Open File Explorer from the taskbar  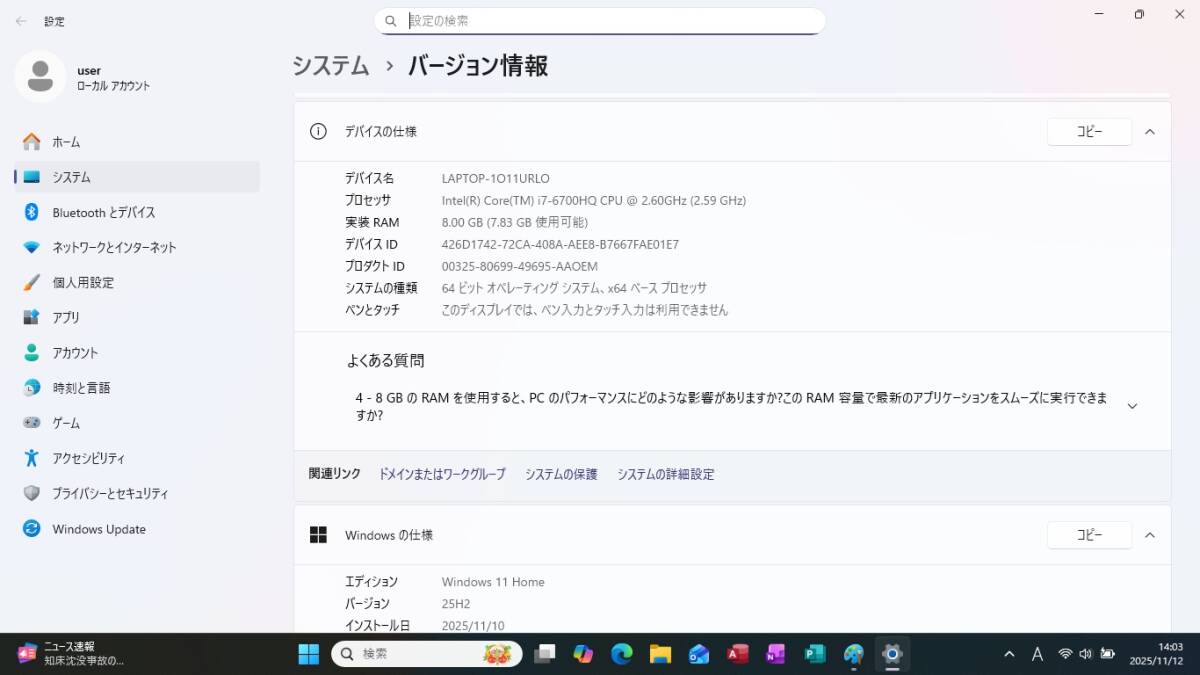pyautogui.click(x=660, y=654)
